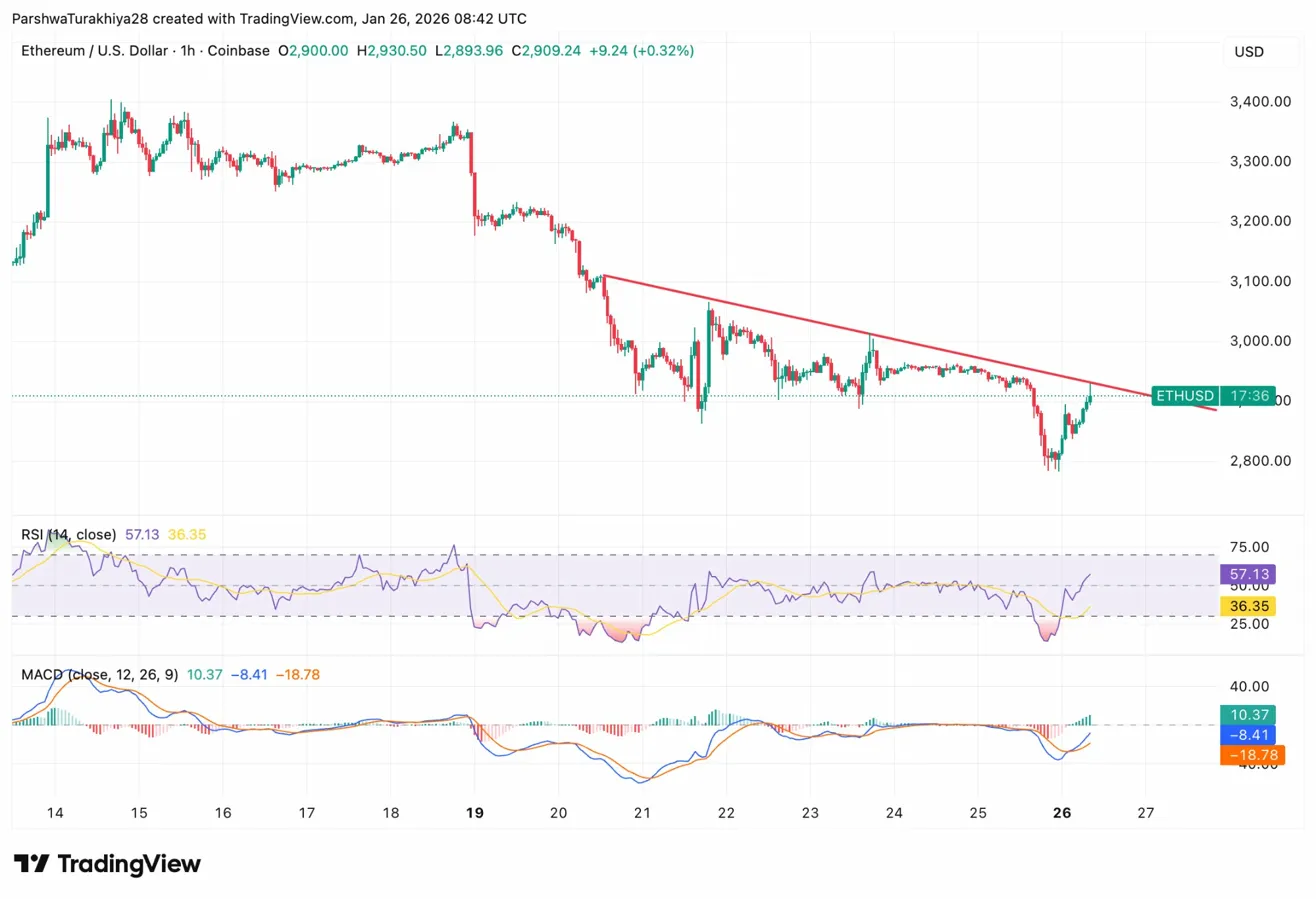The width and height of the screenshot is (1316, 899).
Task: Open the USD currency selector
Action: (1250, 51)
